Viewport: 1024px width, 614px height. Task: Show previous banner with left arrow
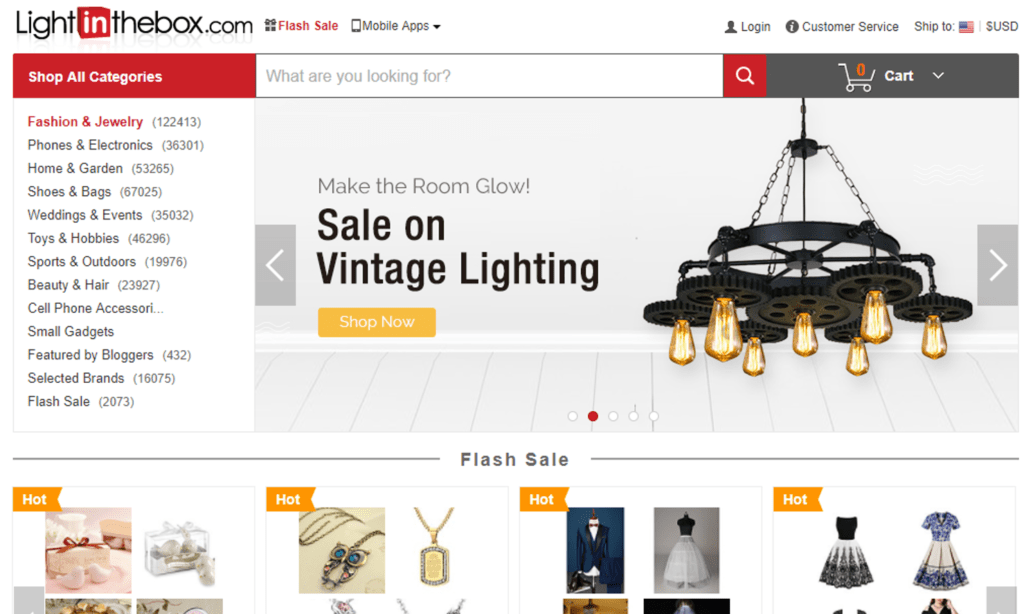(276, 265)
